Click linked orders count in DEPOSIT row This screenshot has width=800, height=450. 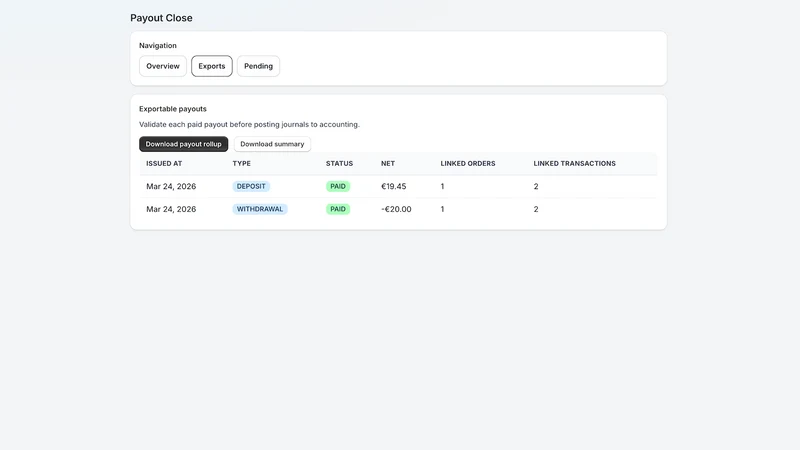[x=442, y=186]
